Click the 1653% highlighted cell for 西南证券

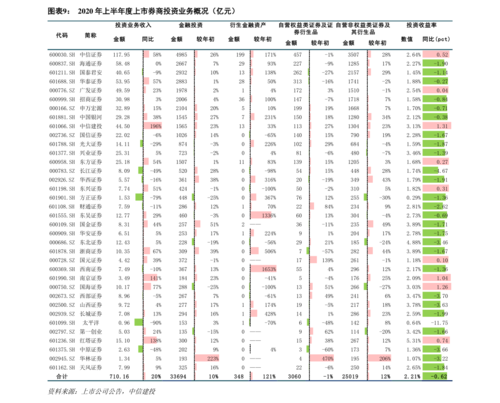pyautogui.click(x=264, y=269)
